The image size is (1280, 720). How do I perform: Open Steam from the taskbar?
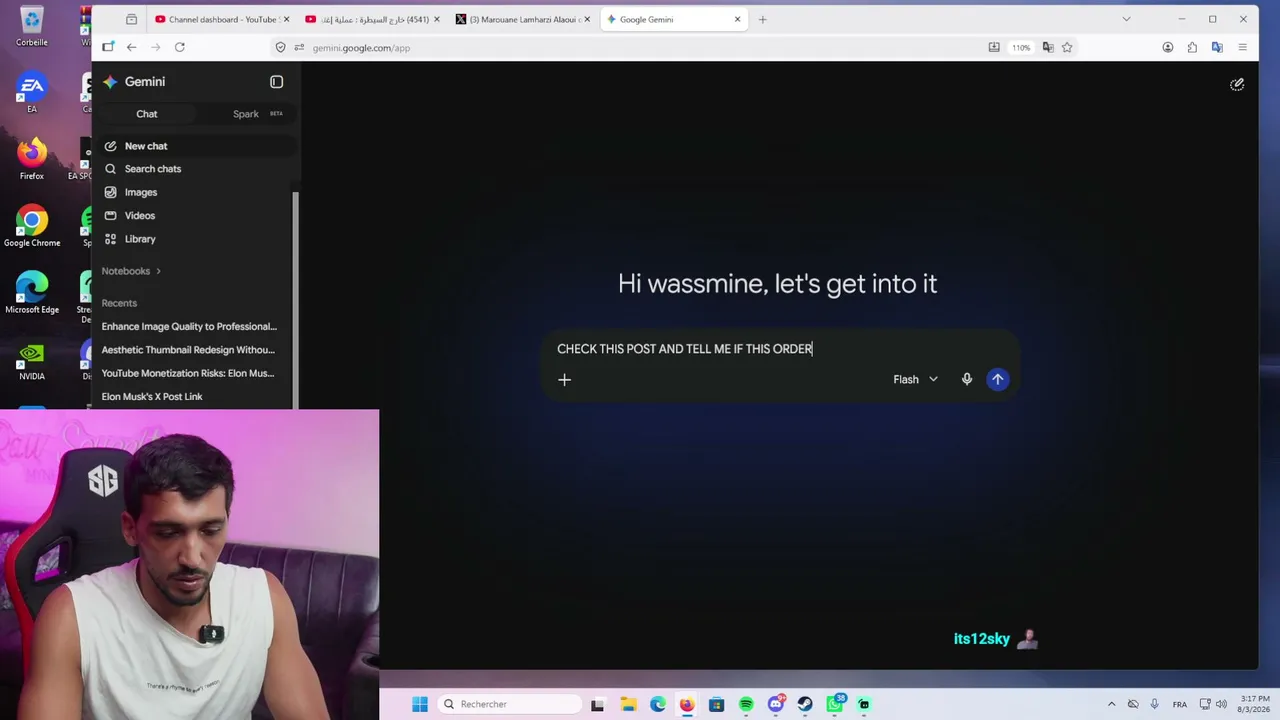tap(805, 704)
